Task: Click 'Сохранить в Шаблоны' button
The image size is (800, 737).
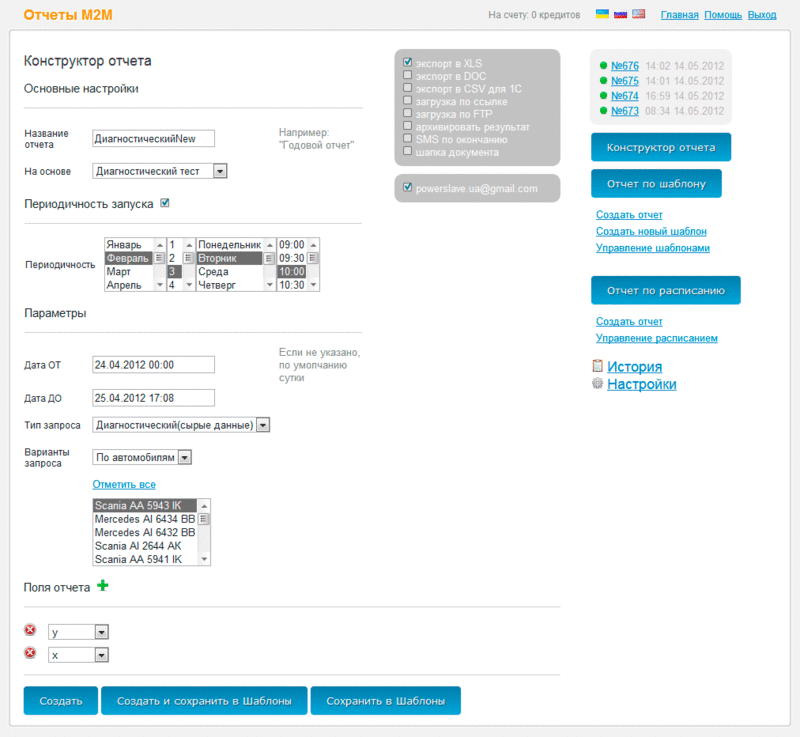Action: (x=386, y=701)
